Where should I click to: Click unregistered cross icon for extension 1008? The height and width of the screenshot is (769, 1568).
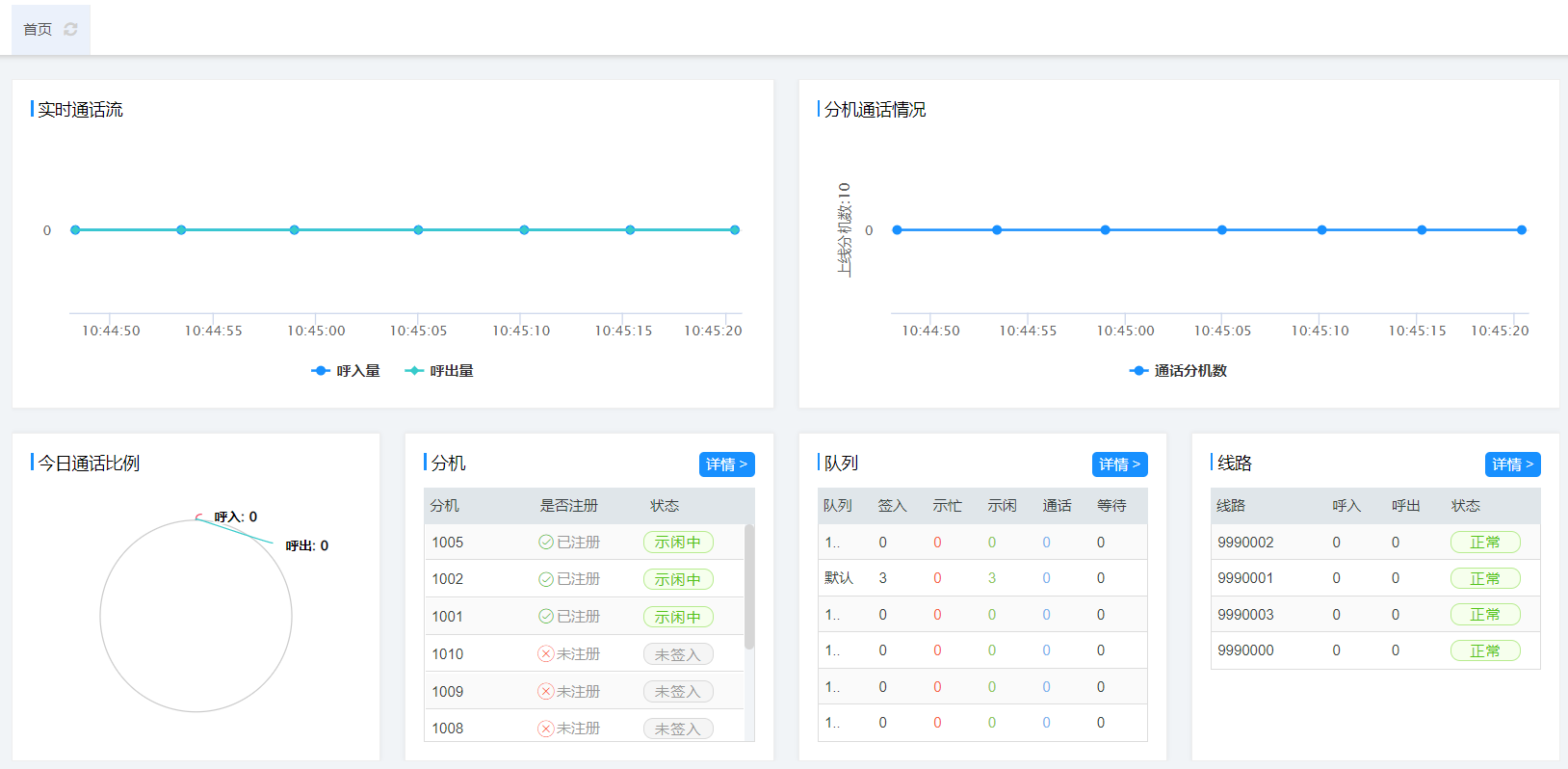[546, 729]
